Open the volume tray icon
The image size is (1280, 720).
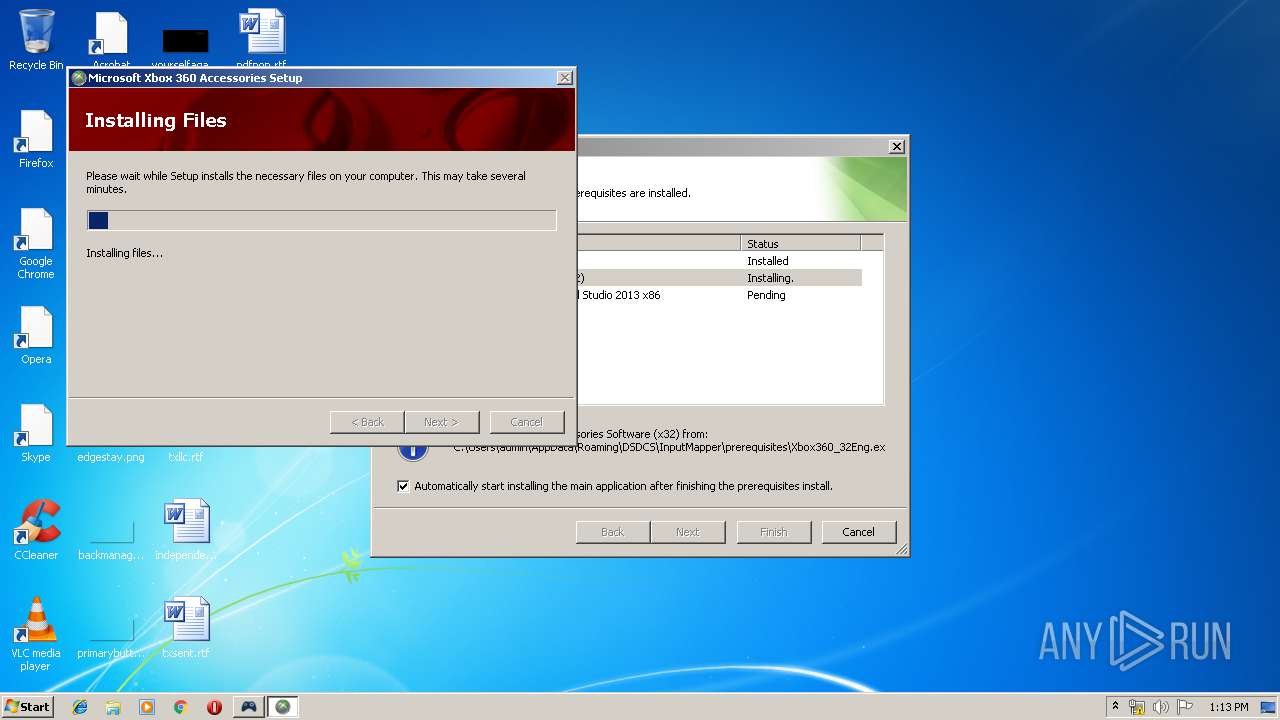(1161, 707)
